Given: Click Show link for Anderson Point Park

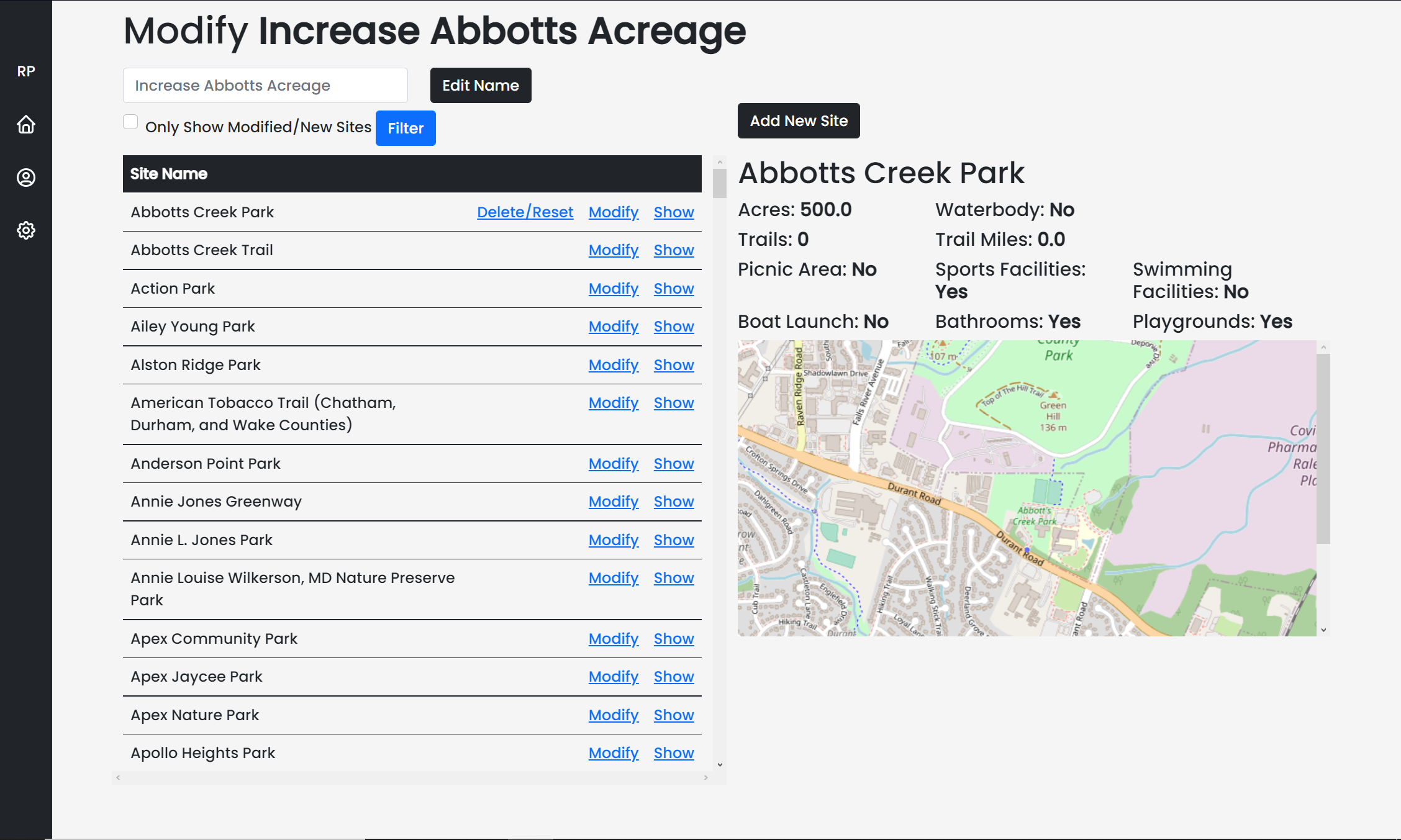Looking at the screenshot, I should [673, 464].
